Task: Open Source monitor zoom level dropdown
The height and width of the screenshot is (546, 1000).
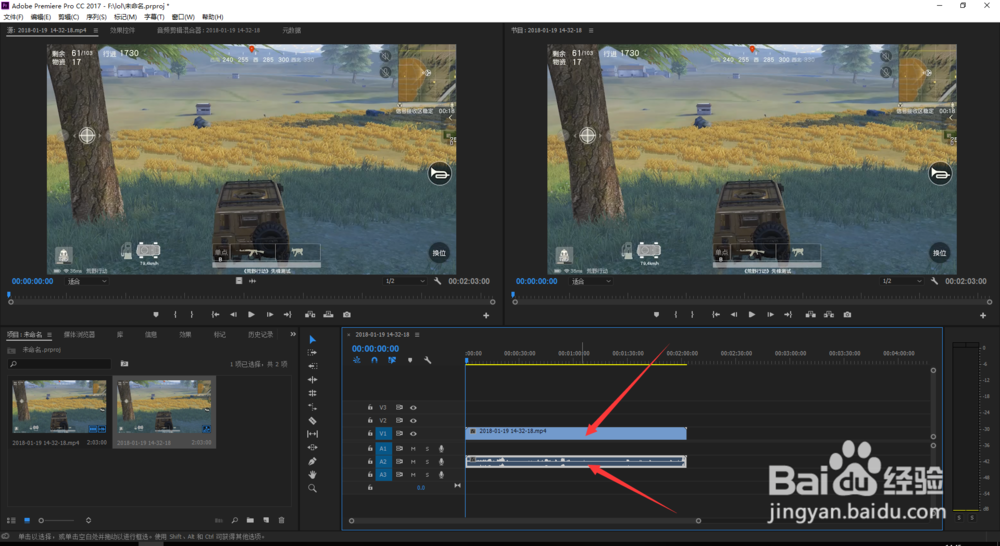Action: point(87,281)
